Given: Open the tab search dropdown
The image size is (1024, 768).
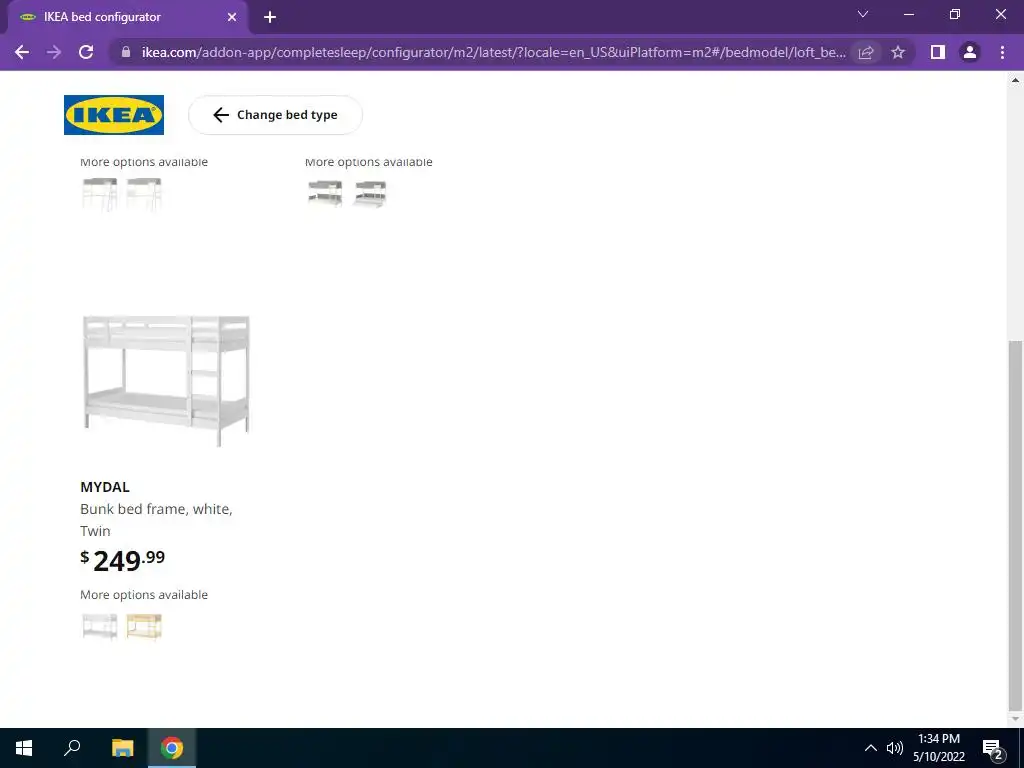Looking at the screenshot, I should tap(863, 14).
